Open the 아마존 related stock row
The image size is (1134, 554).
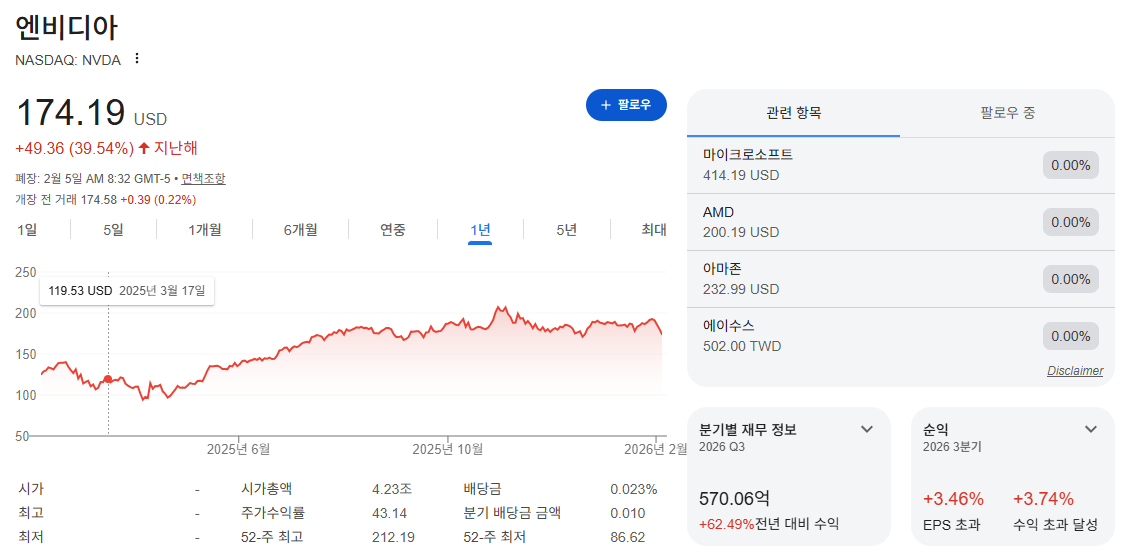pyautogui.click(x=900, y=279)
